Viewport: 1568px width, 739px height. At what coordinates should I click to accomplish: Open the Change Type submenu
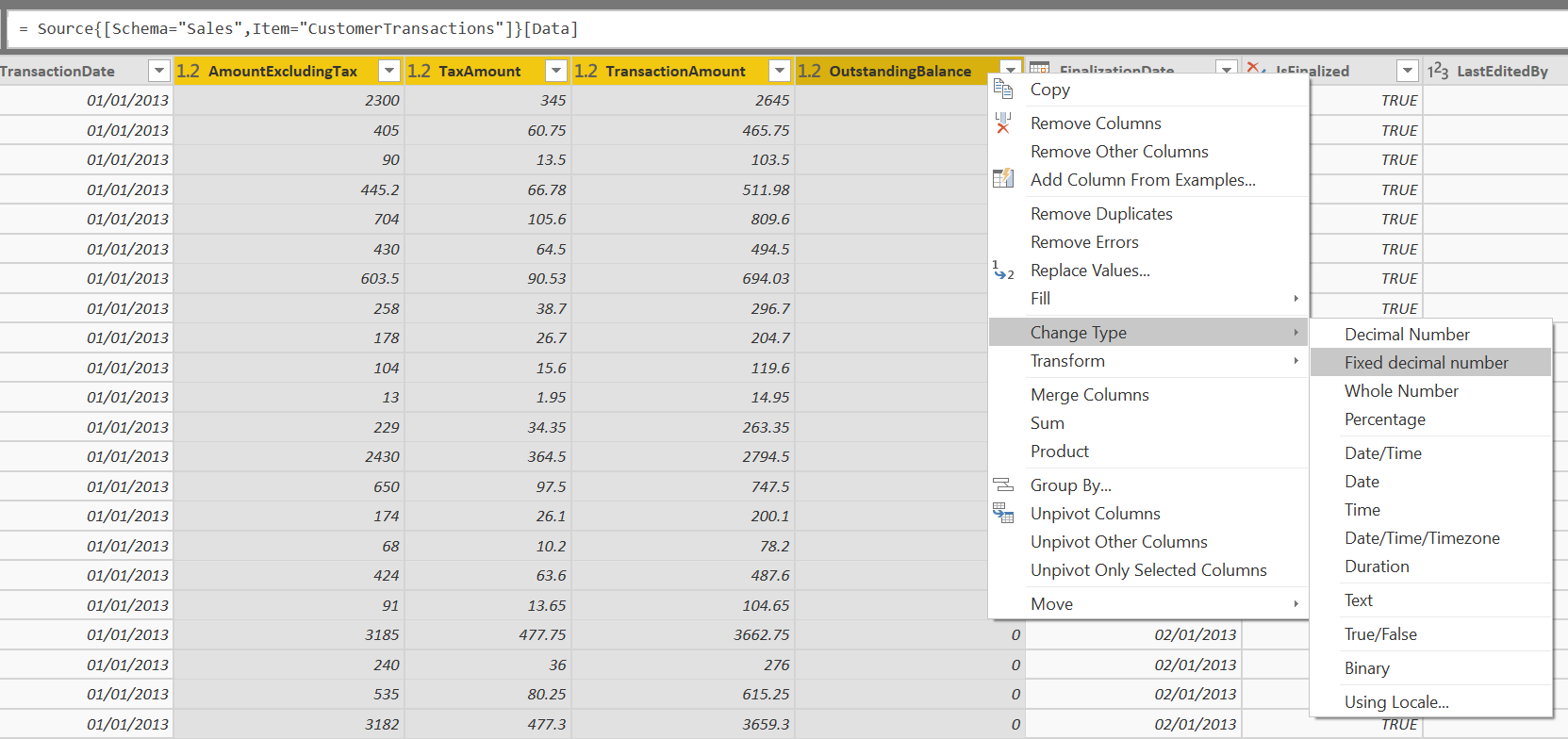tap(1148, 333)
